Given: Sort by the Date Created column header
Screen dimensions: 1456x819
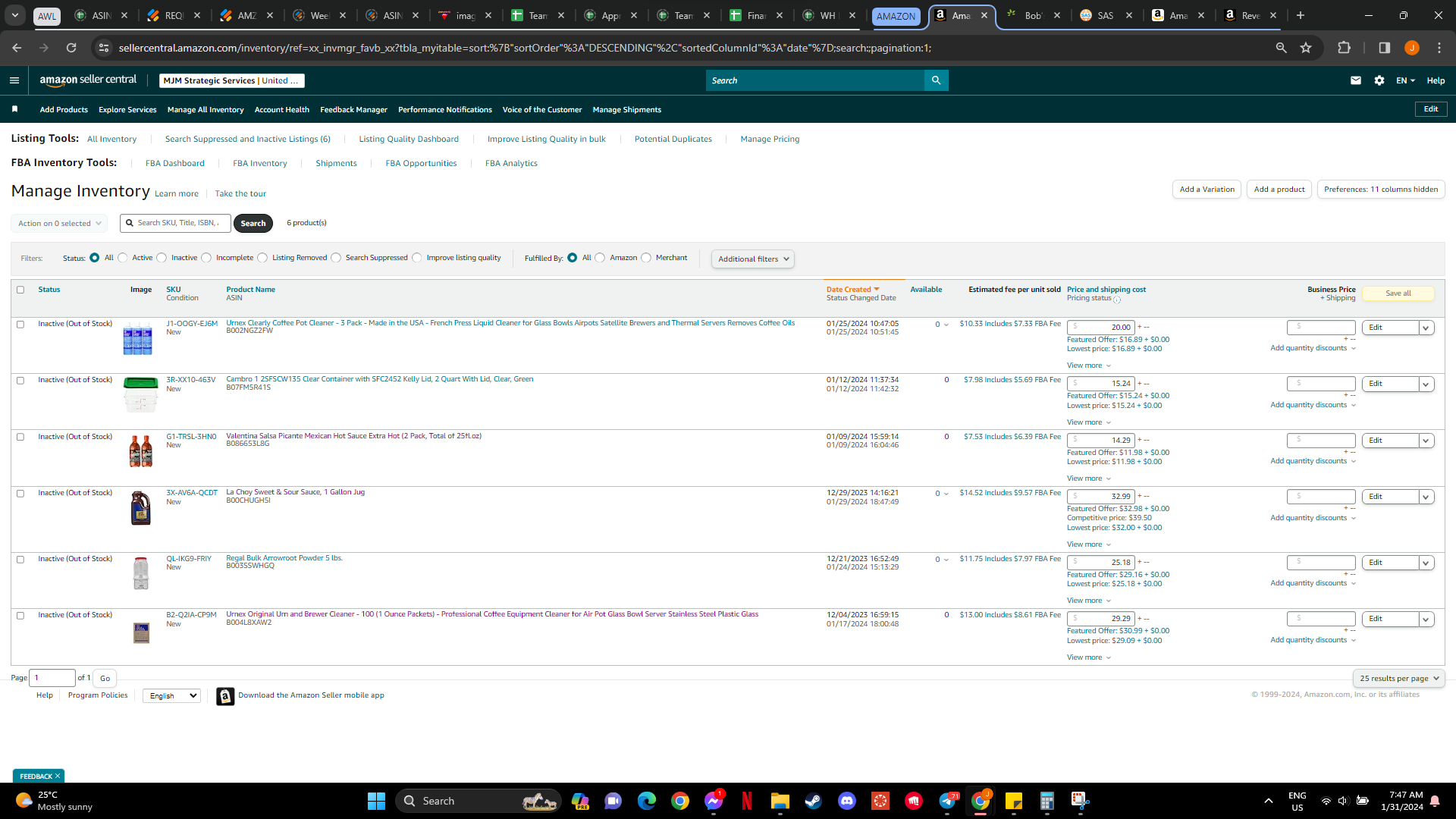Looking at the screenshot, I should (852, 290).
